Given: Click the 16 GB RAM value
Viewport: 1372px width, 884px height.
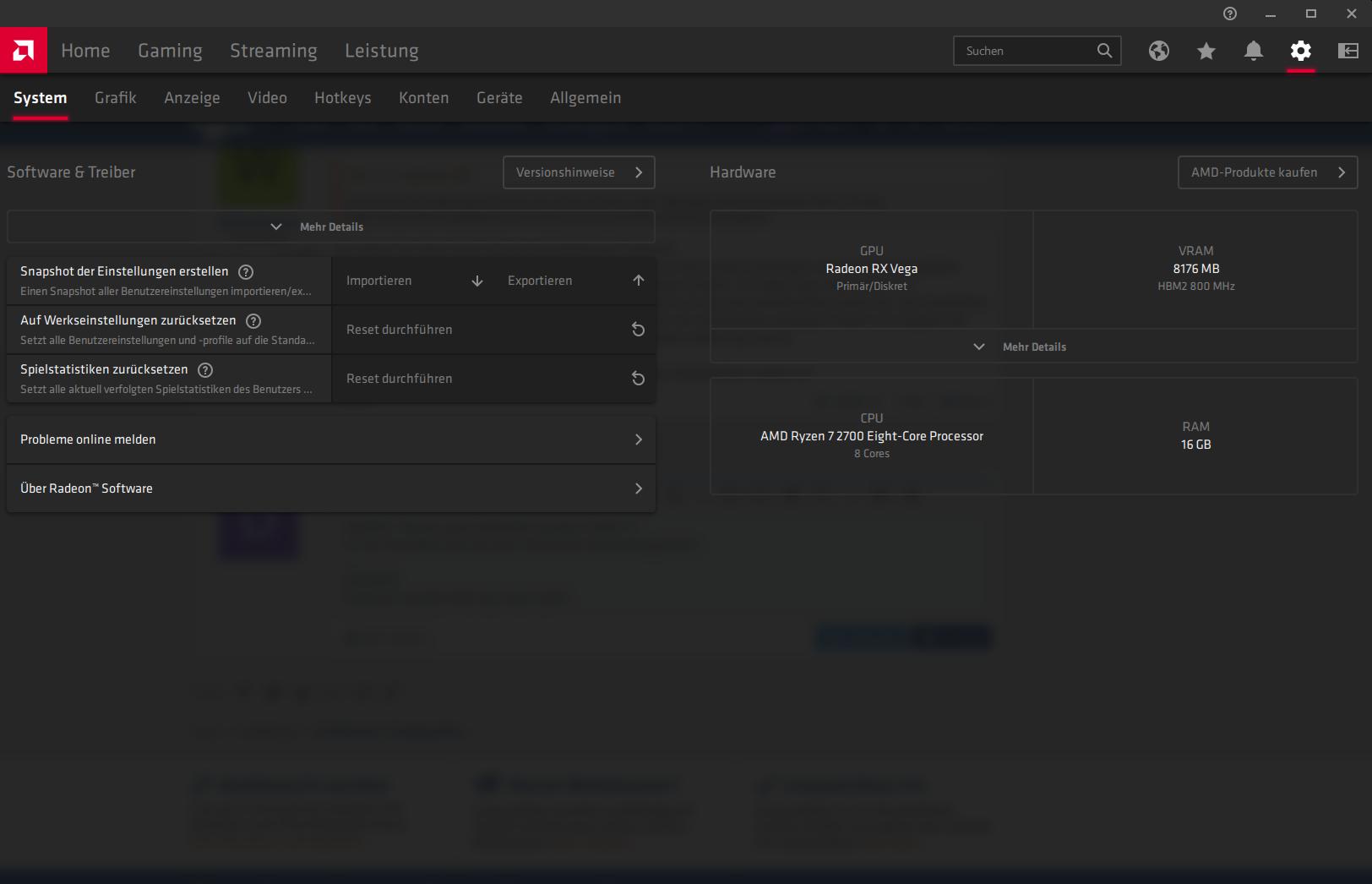Looking at the screenshot, I should coord(1196,445).
